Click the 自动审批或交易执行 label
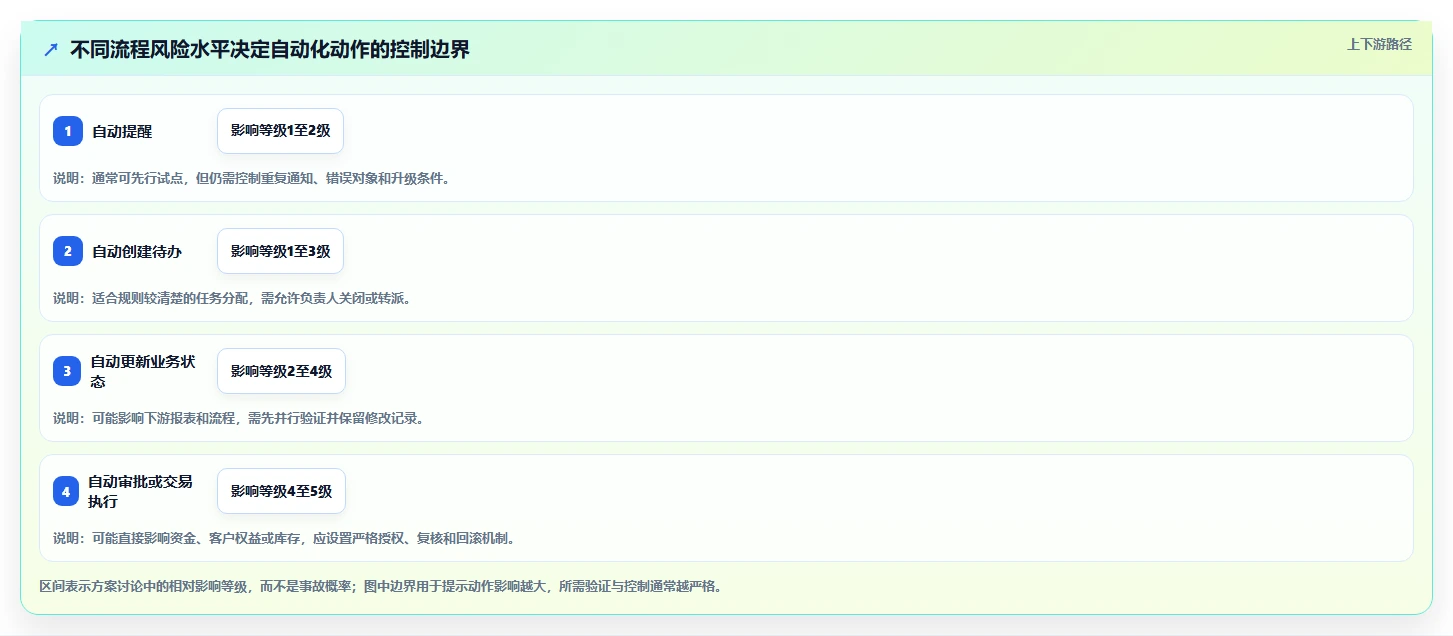 (x=140, y=491)
